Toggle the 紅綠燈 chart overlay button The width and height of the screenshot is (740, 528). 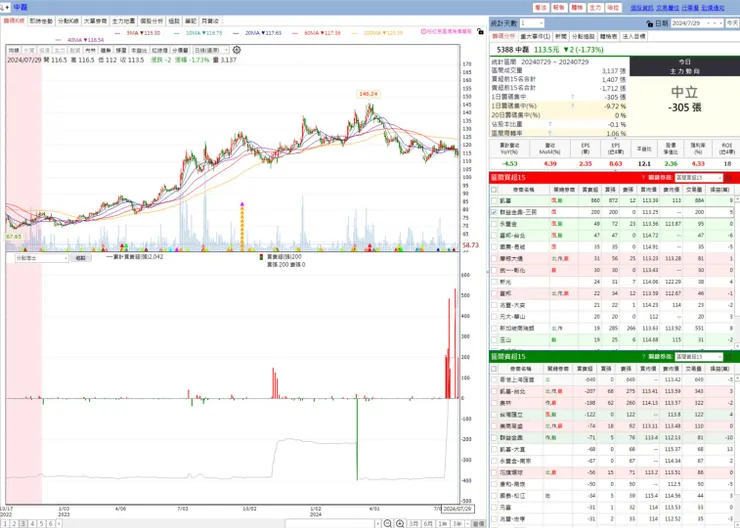[x=159, y=50]
